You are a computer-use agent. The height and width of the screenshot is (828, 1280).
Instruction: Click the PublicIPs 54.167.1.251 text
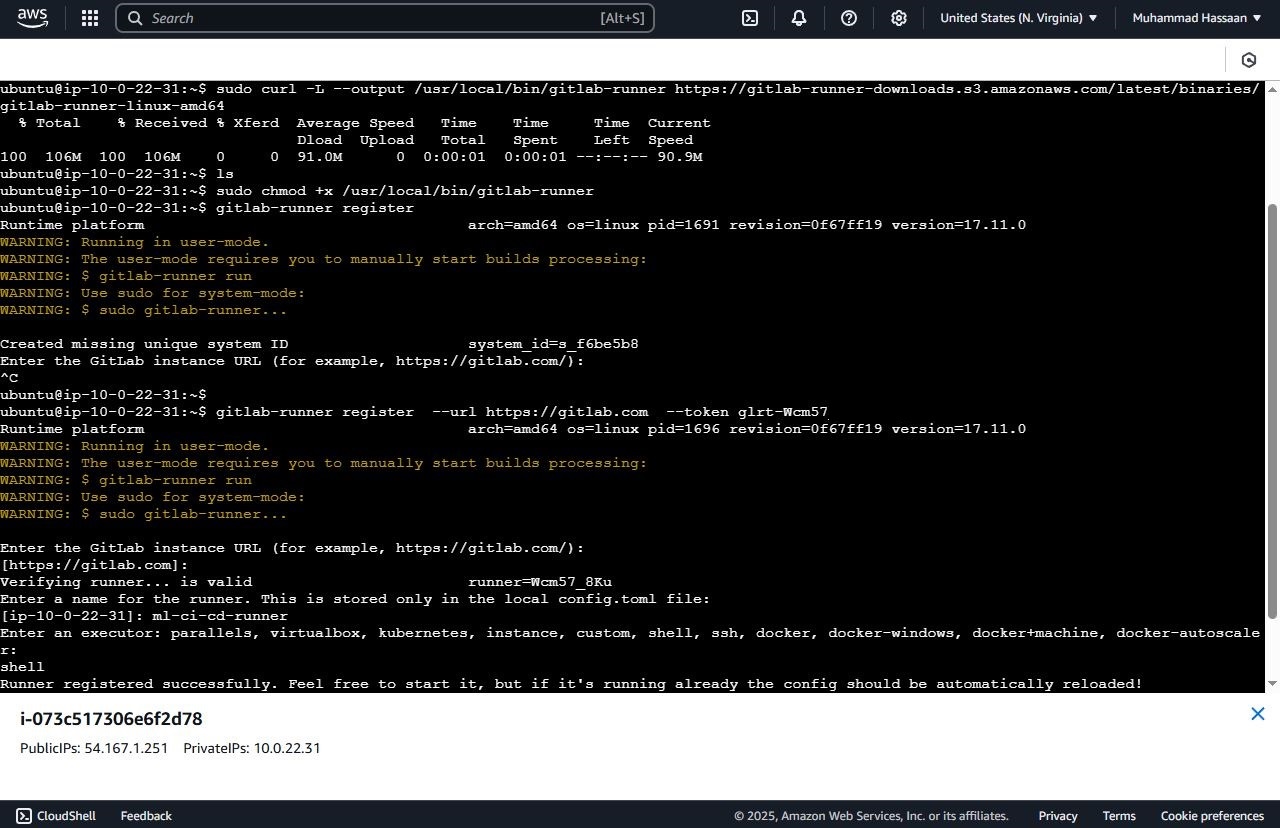pos(94,748)
